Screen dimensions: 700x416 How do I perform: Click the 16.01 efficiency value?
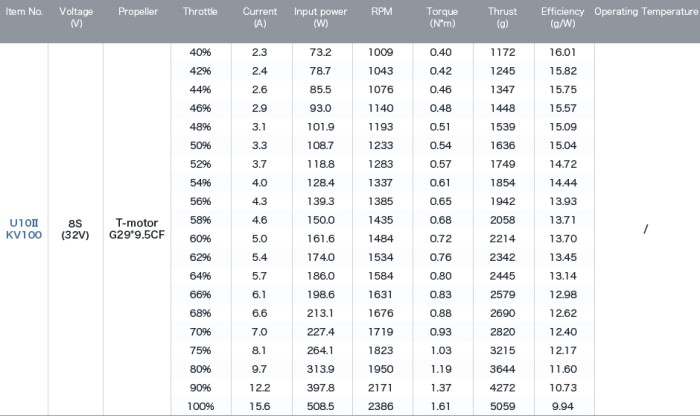(x=563, y=52)
